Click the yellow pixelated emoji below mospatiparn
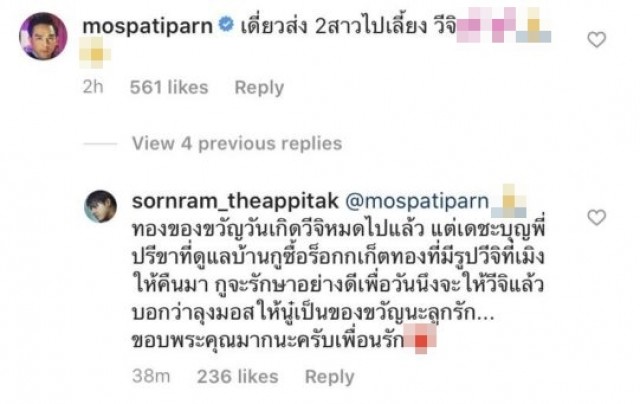This screenshot has width=640, height=404. coord(95,53)
